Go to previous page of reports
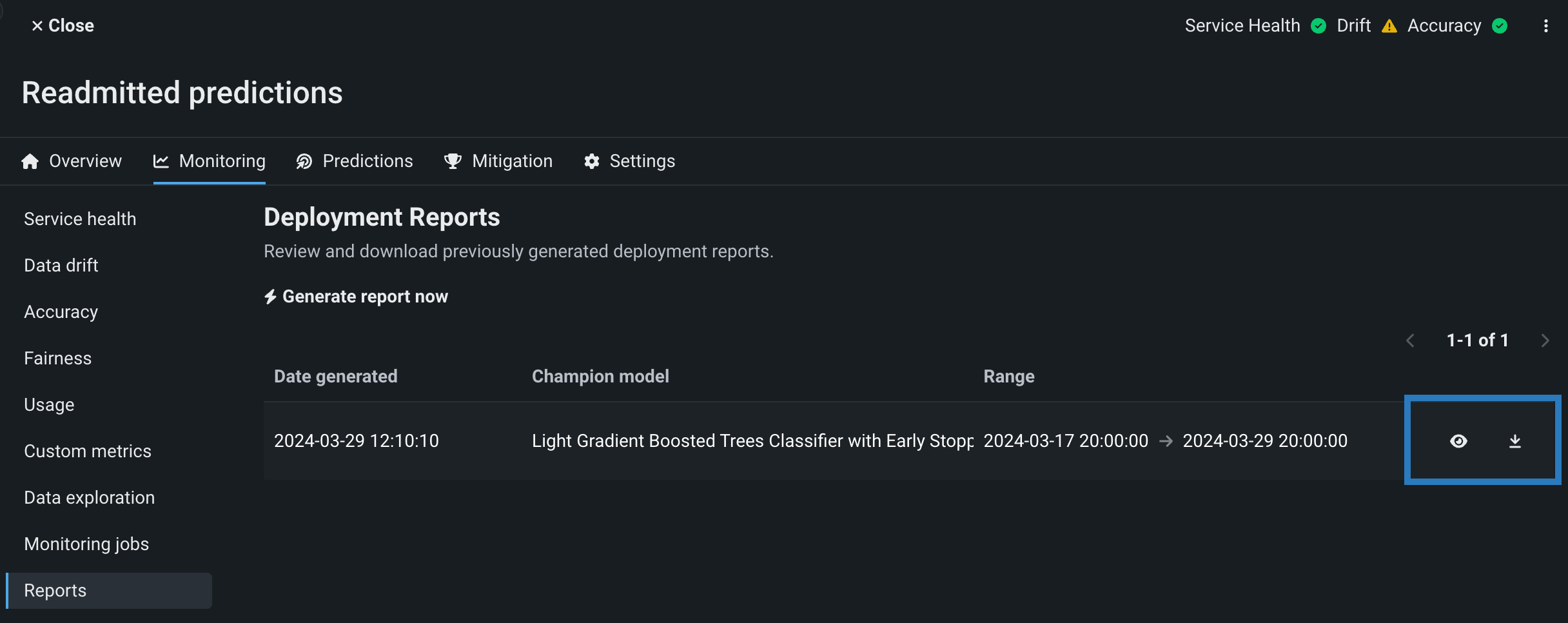This screenshot has width=1568, height=623. 1410,341
